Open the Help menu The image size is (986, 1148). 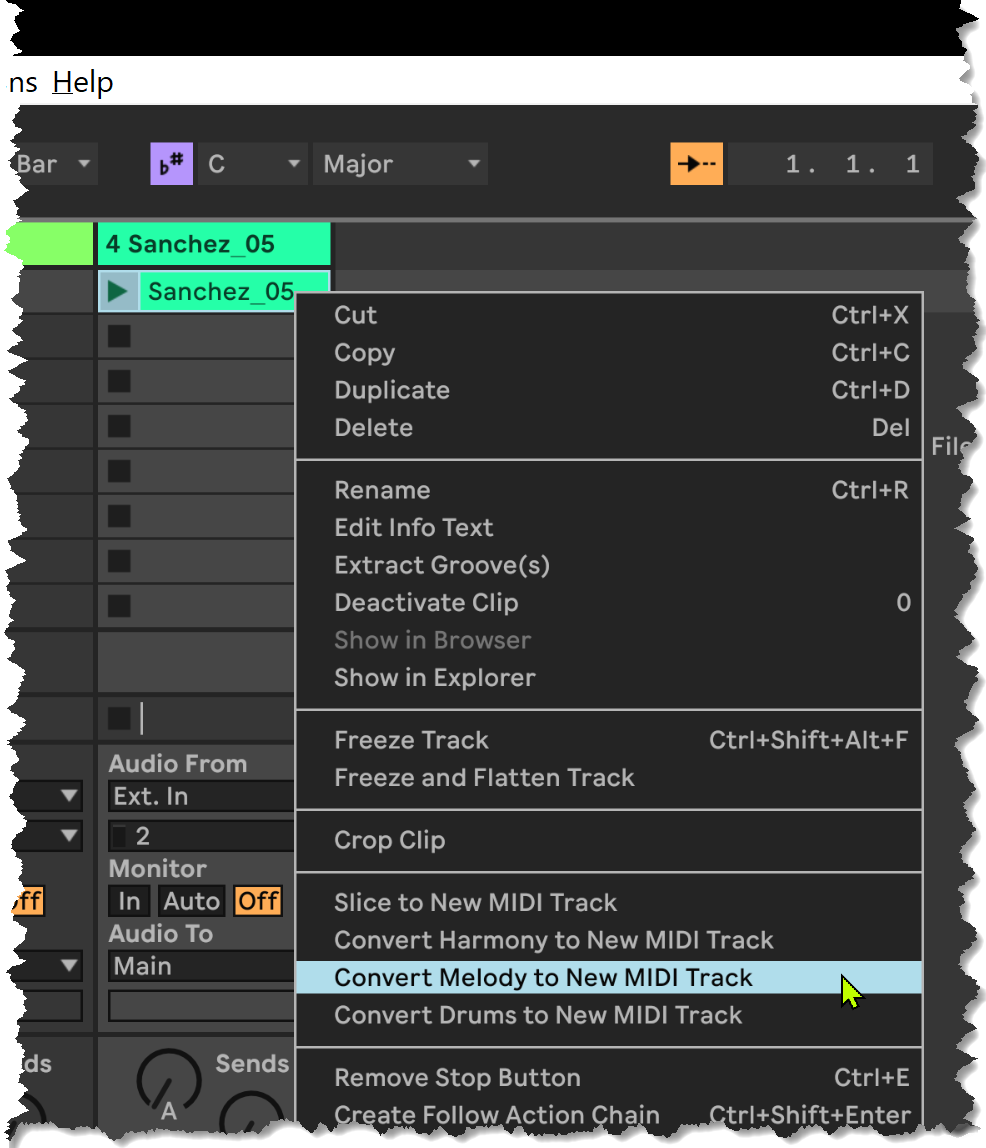(83, 82)
